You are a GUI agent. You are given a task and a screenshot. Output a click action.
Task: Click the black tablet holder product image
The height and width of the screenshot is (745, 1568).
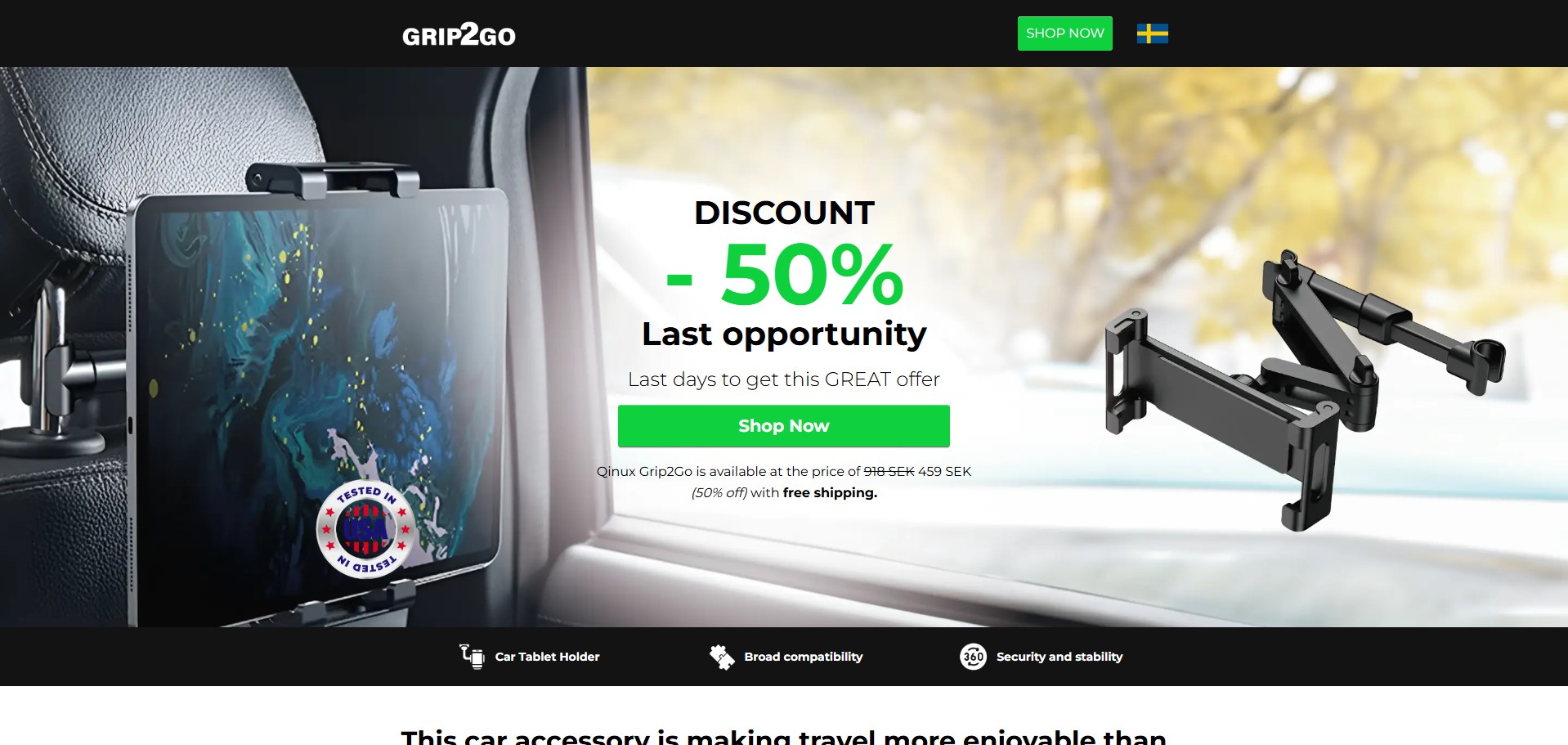tap(1304, 390)
